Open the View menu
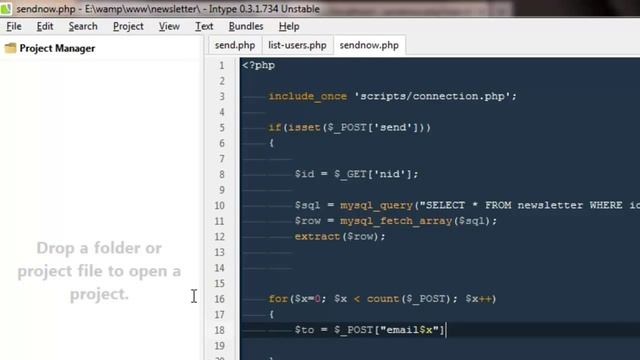 [169, 27]
